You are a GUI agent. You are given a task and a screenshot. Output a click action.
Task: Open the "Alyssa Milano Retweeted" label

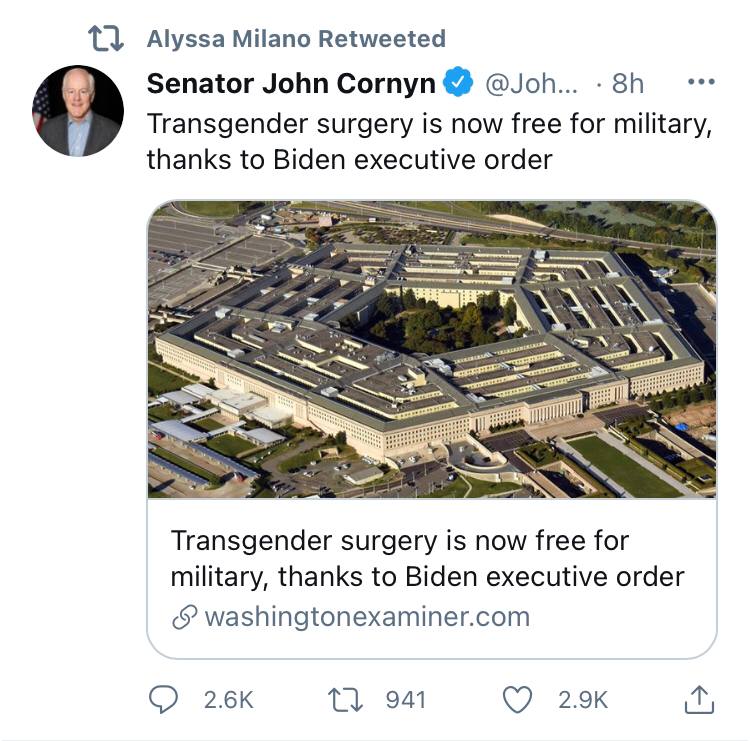(296, 39)
